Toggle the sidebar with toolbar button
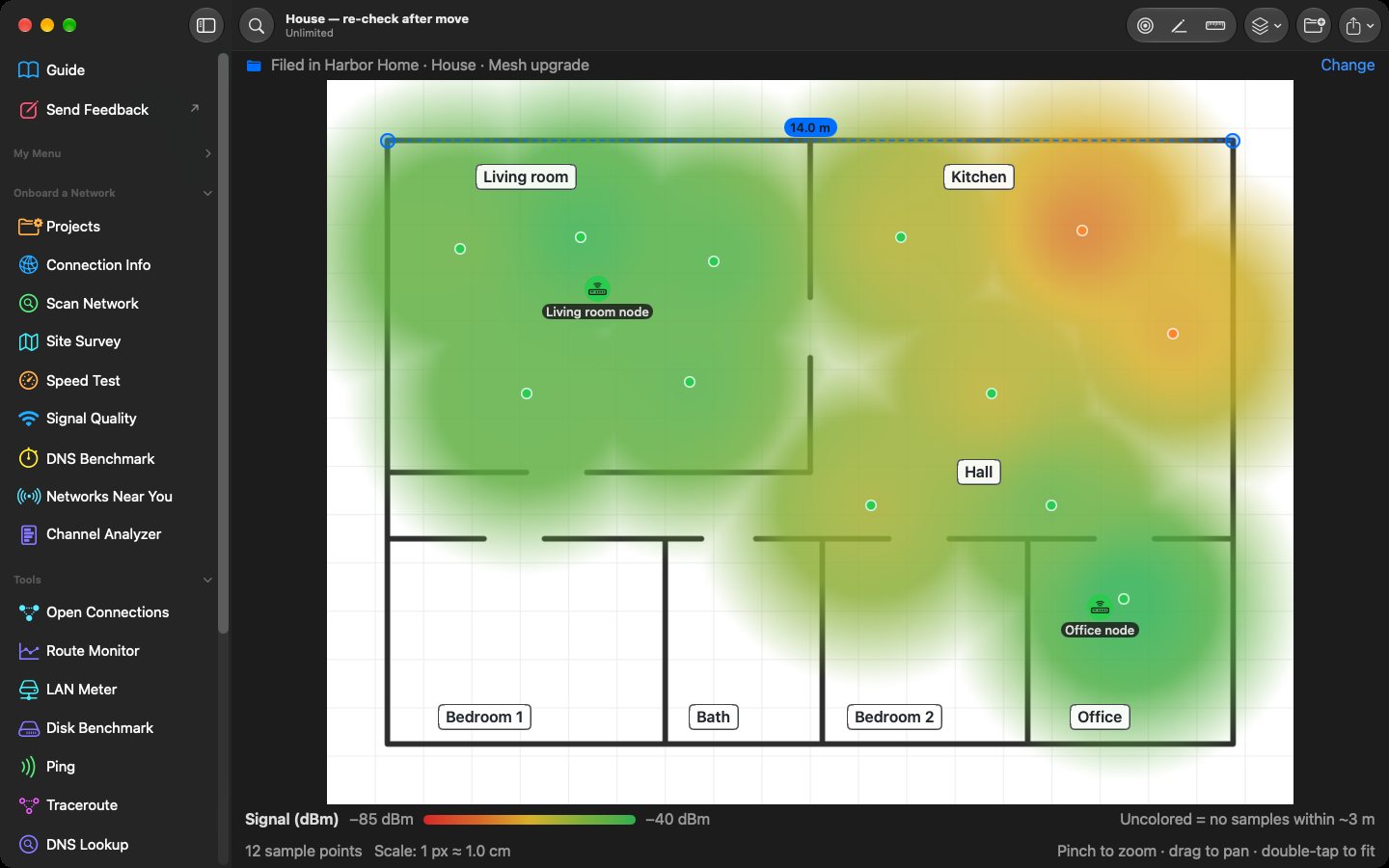The image size is (1389, 868). click(206, 26)
